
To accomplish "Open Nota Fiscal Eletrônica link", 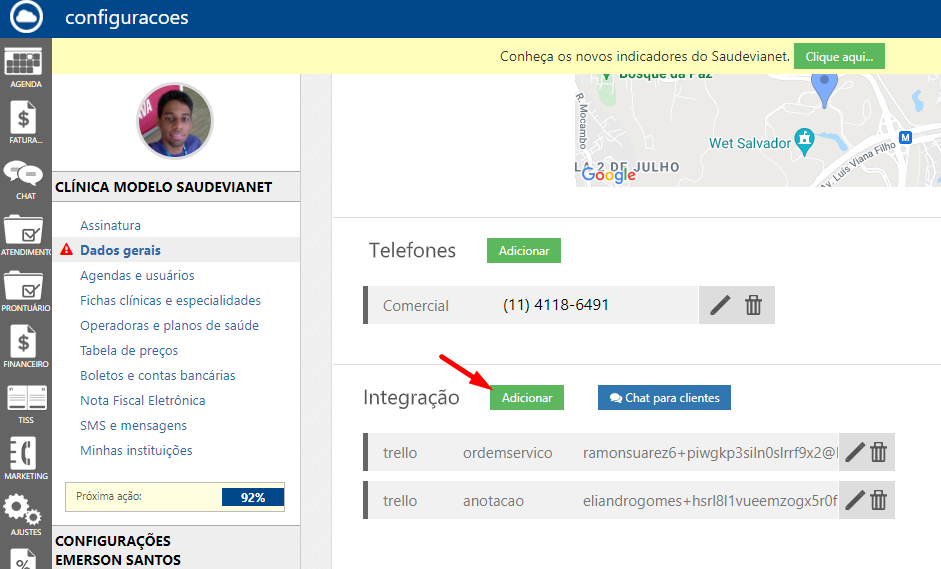I will coord(143,400).
